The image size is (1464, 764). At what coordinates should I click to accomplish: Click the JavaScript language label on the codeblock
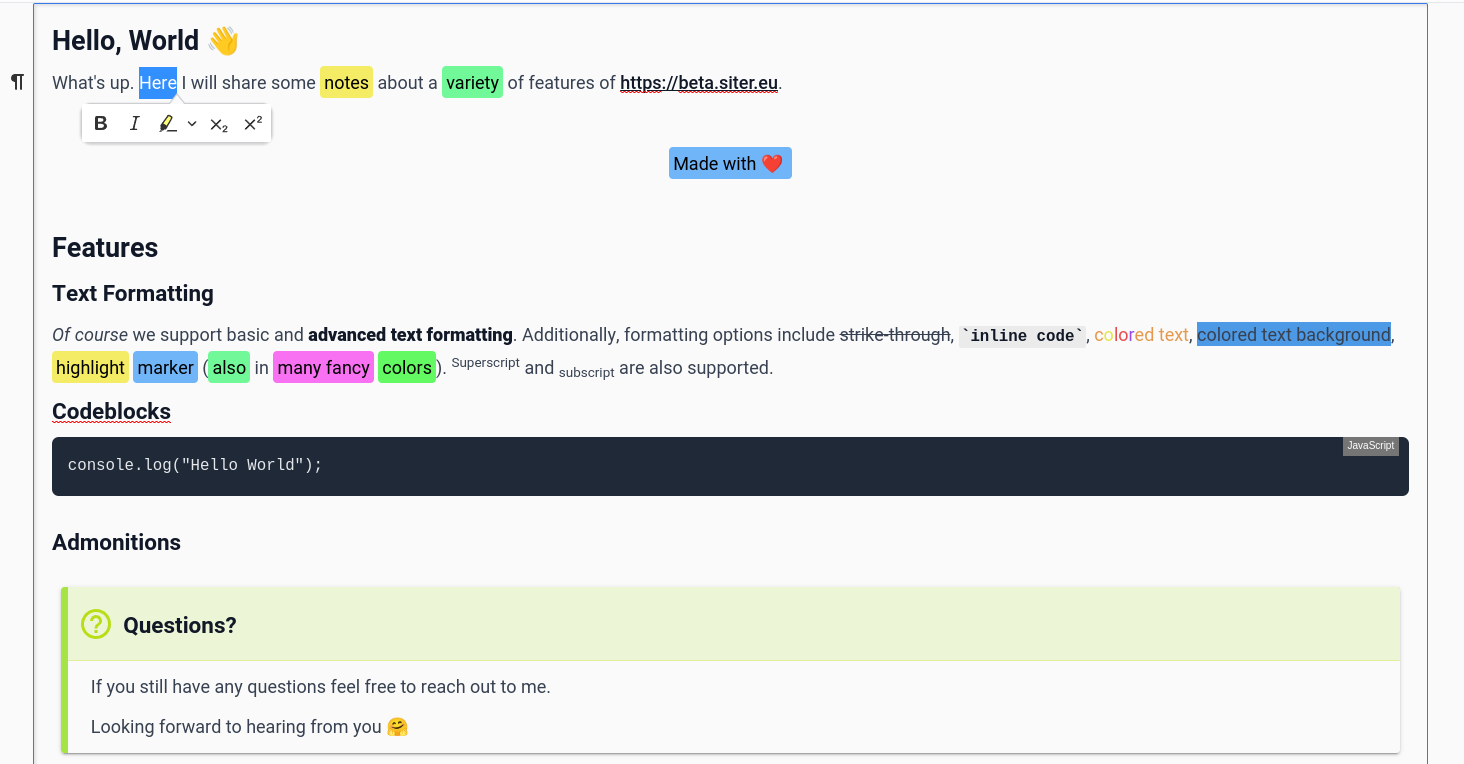click(1370, 445)
